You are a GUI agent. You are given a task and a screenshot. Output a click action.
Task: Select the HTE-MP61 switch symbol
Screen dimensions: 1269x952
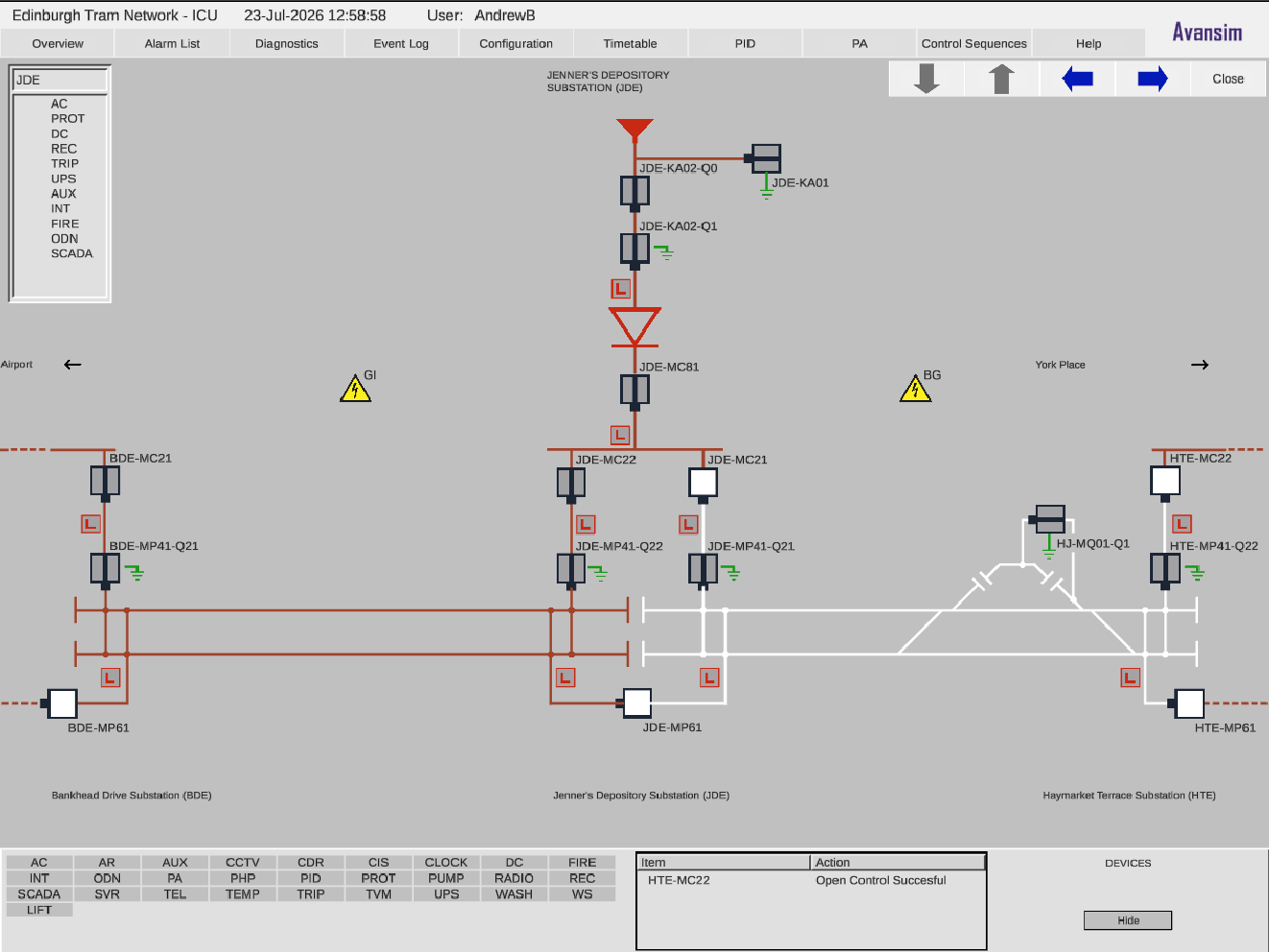1187,703
